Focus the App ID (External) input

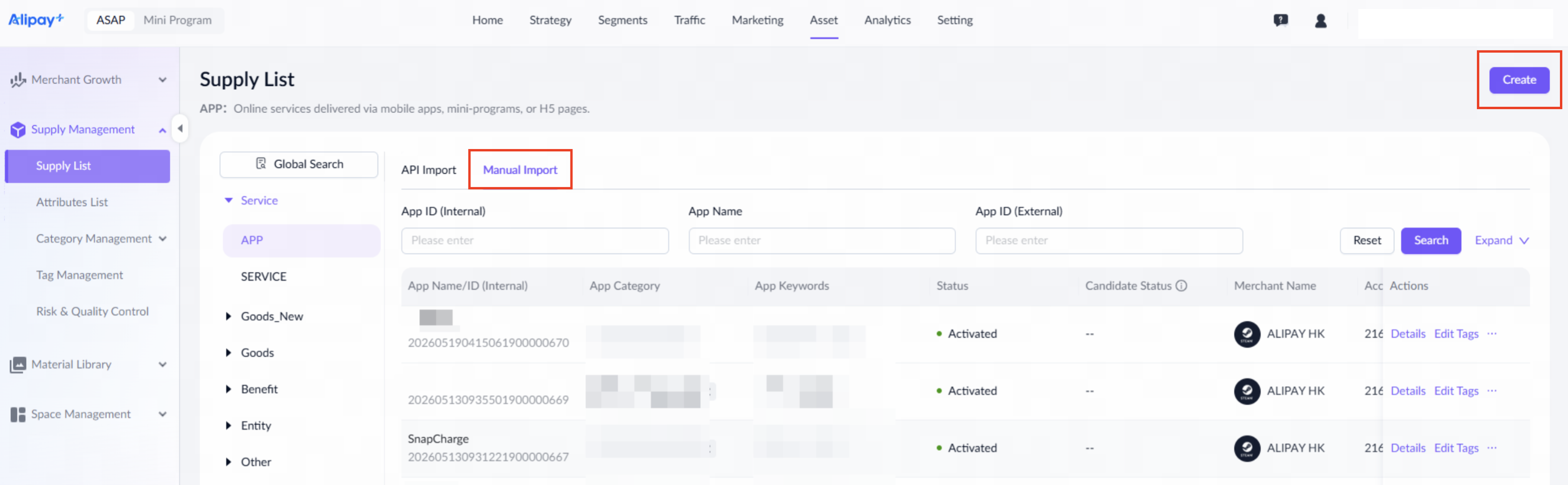[1108, 241]
